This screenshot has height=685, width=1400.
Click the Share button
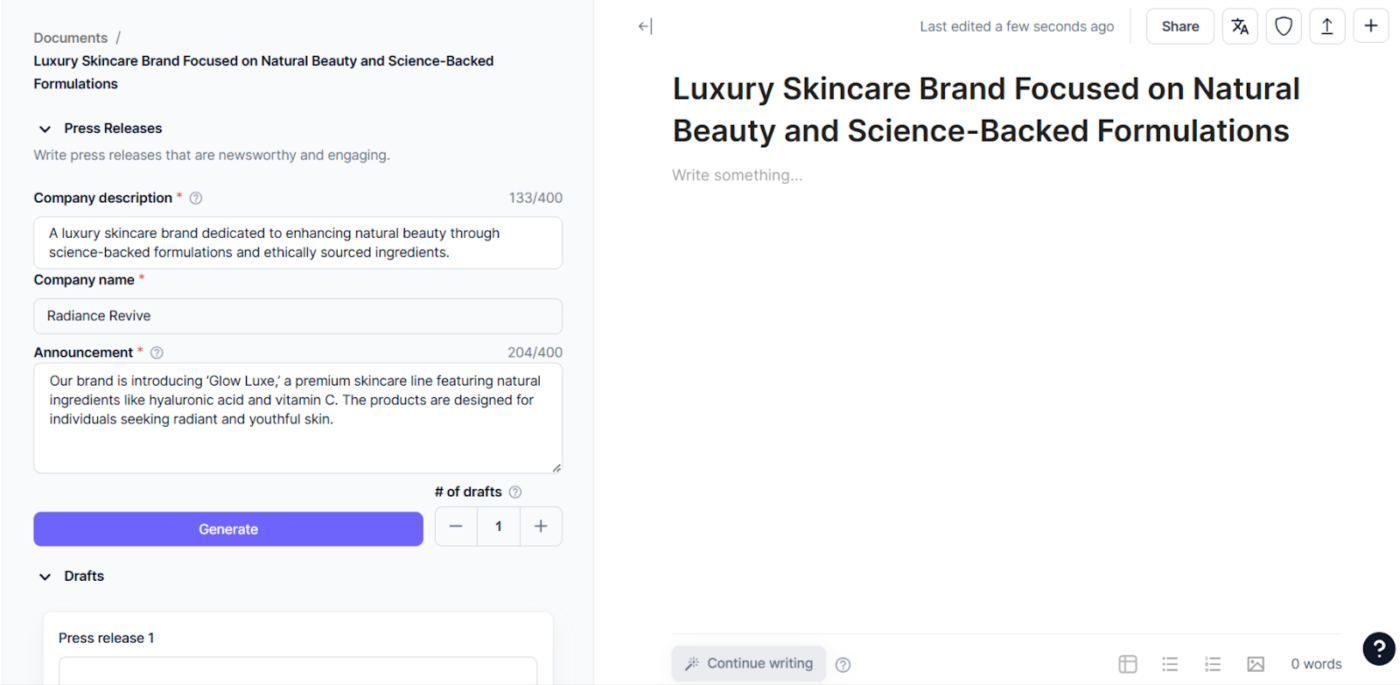tap(1180, 27)
